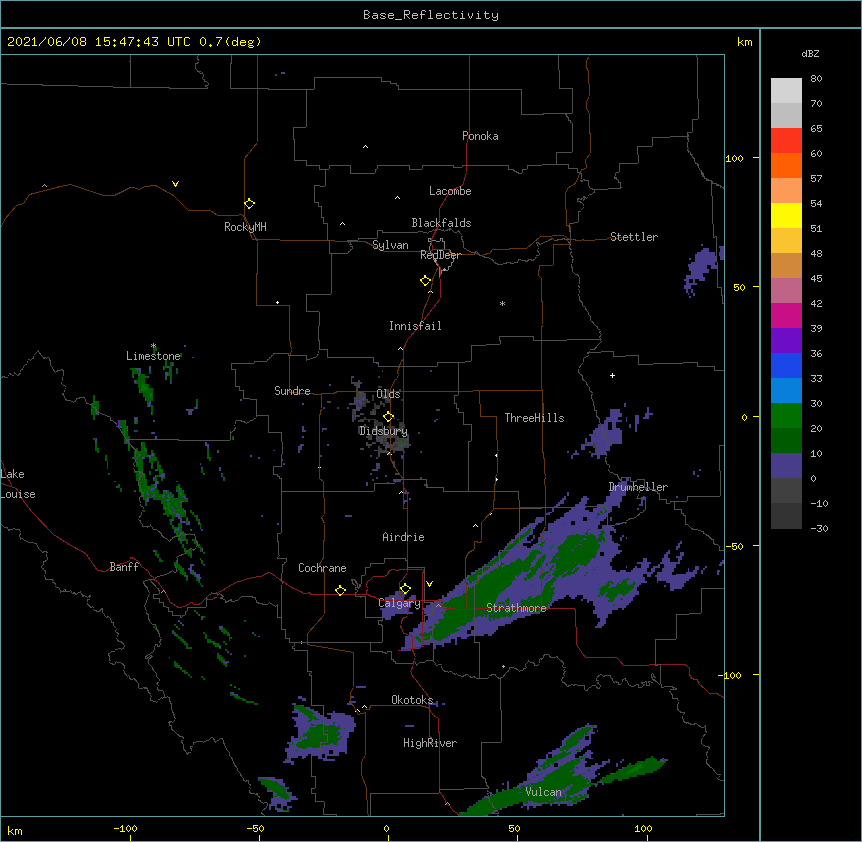Click the green echo west of Okotoks
This screenshot has height=842, width=862.
(x=319, y=734)
